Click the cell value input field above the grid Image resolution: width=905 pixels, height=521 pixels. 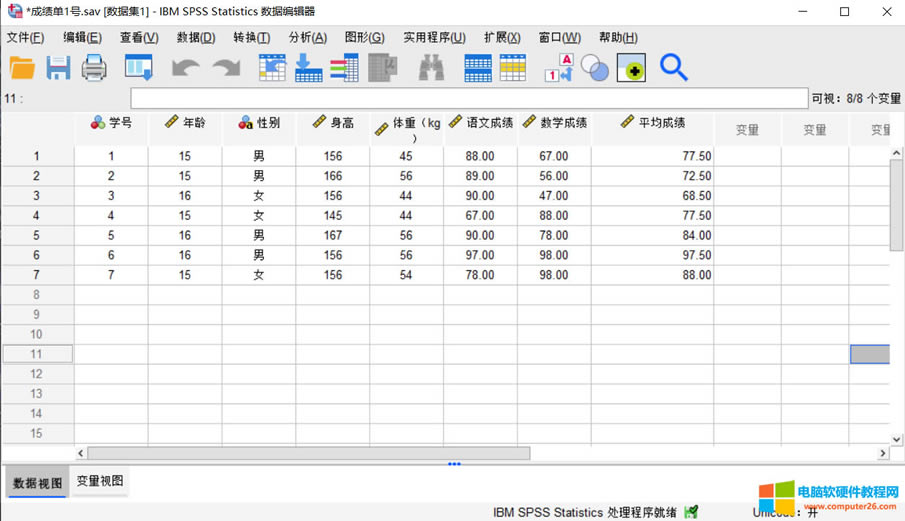point(468,99)
